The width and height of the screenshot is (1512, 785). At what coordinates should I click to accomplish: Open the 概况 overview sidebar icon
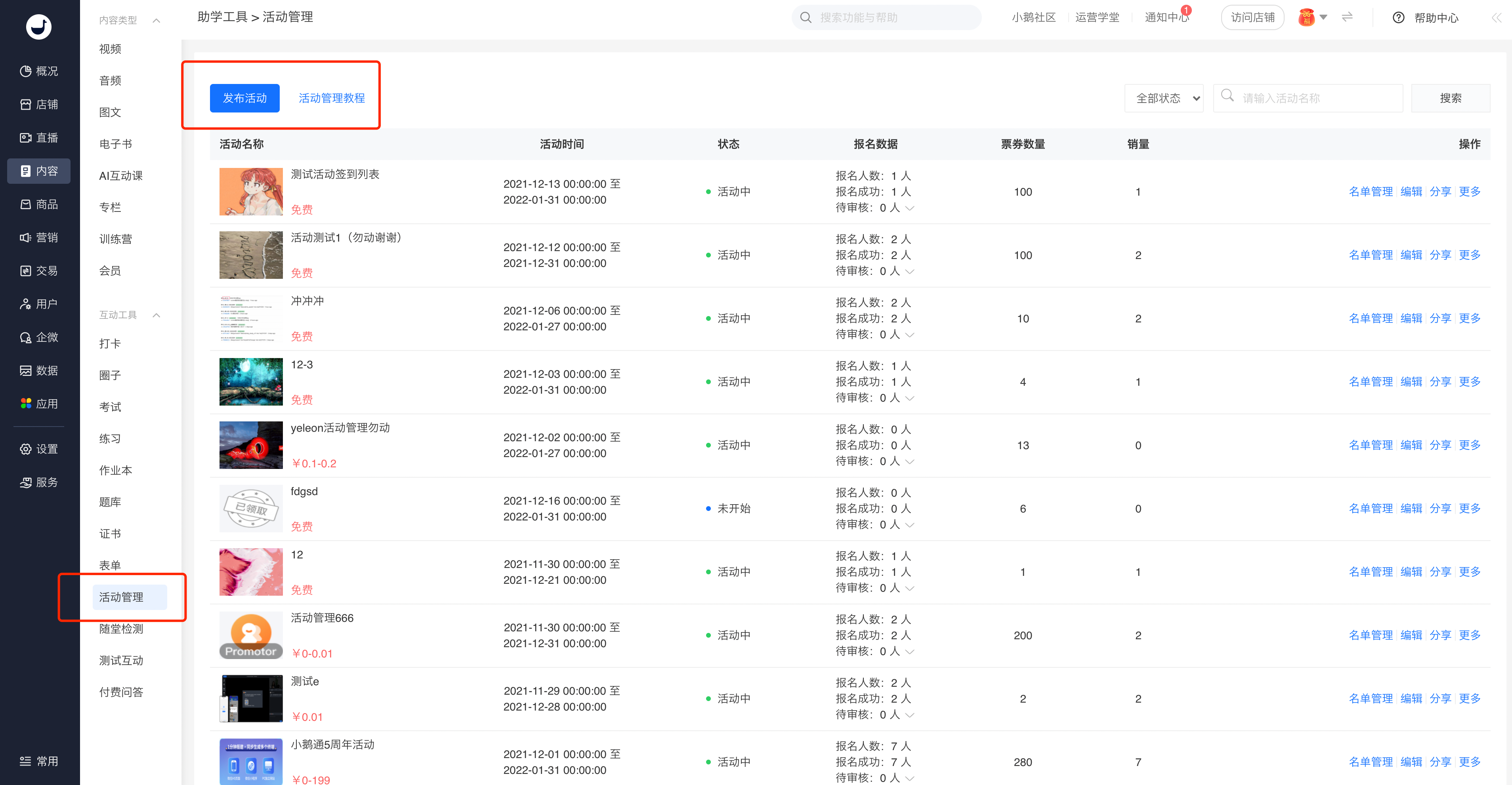coord(25,71)
